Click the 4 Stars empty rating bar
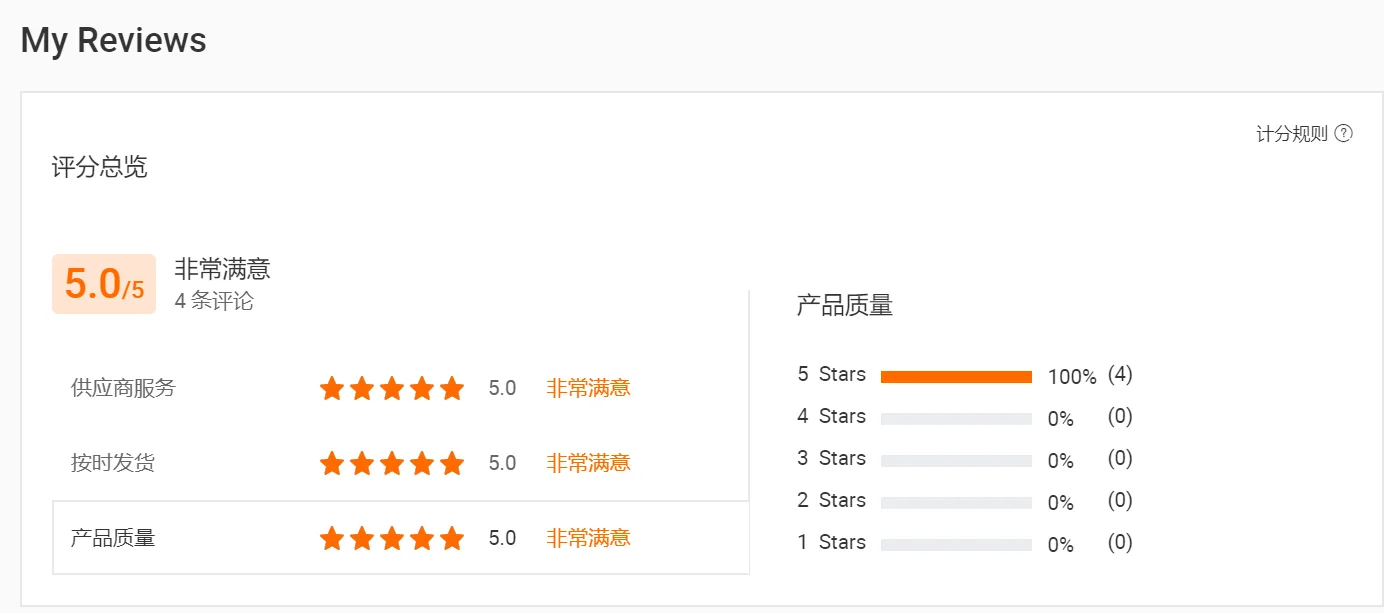The height and width of the screenshot is (613, 1384). coord(956,419)
